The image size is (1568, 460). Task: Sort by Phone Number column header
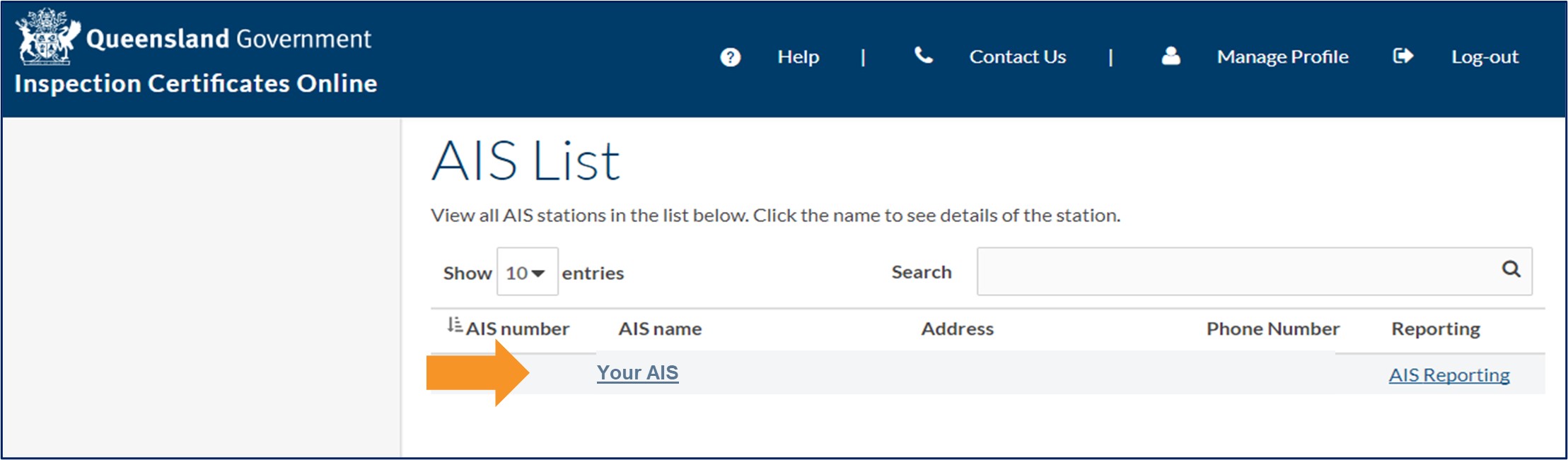(x=1272, y=329)
